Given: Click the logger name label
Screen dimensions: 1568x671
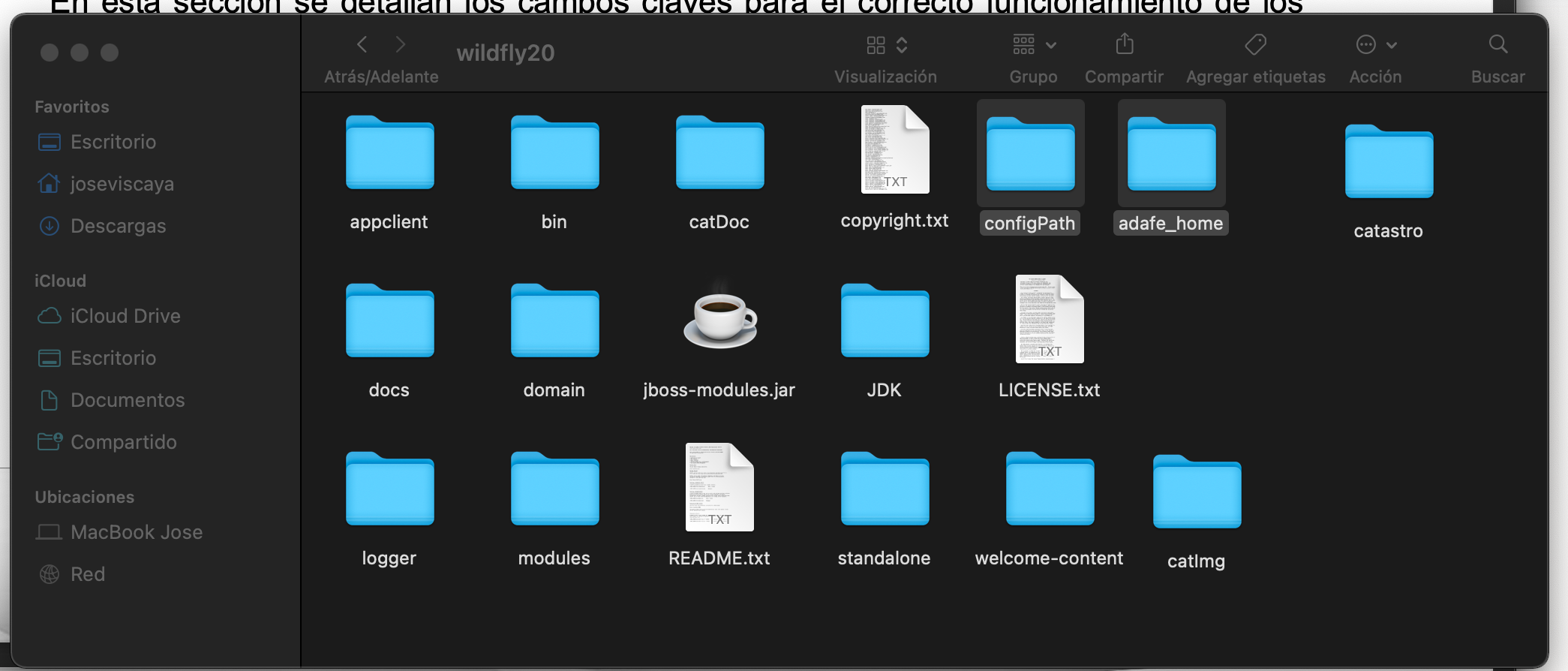Looking at the screenshot, I should coord(389,558).
